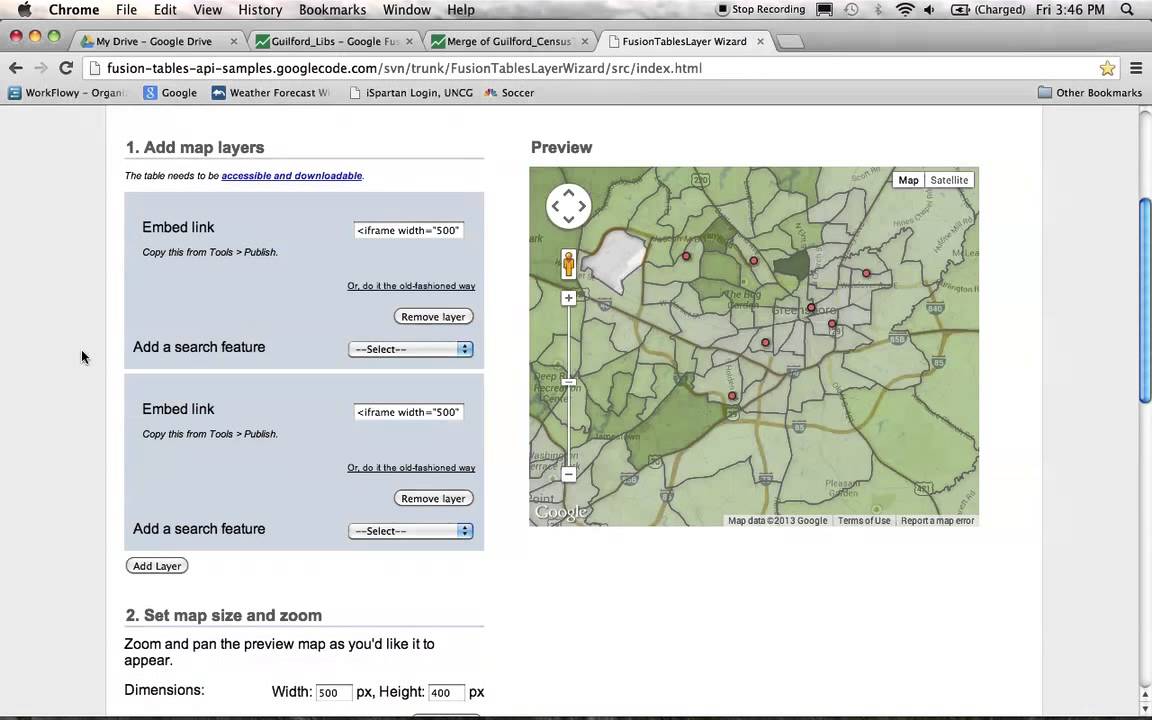Close the FusionTablesLayer Wizard tab
This screenshot has height=720, width=1152.
[x=760, y=41]
